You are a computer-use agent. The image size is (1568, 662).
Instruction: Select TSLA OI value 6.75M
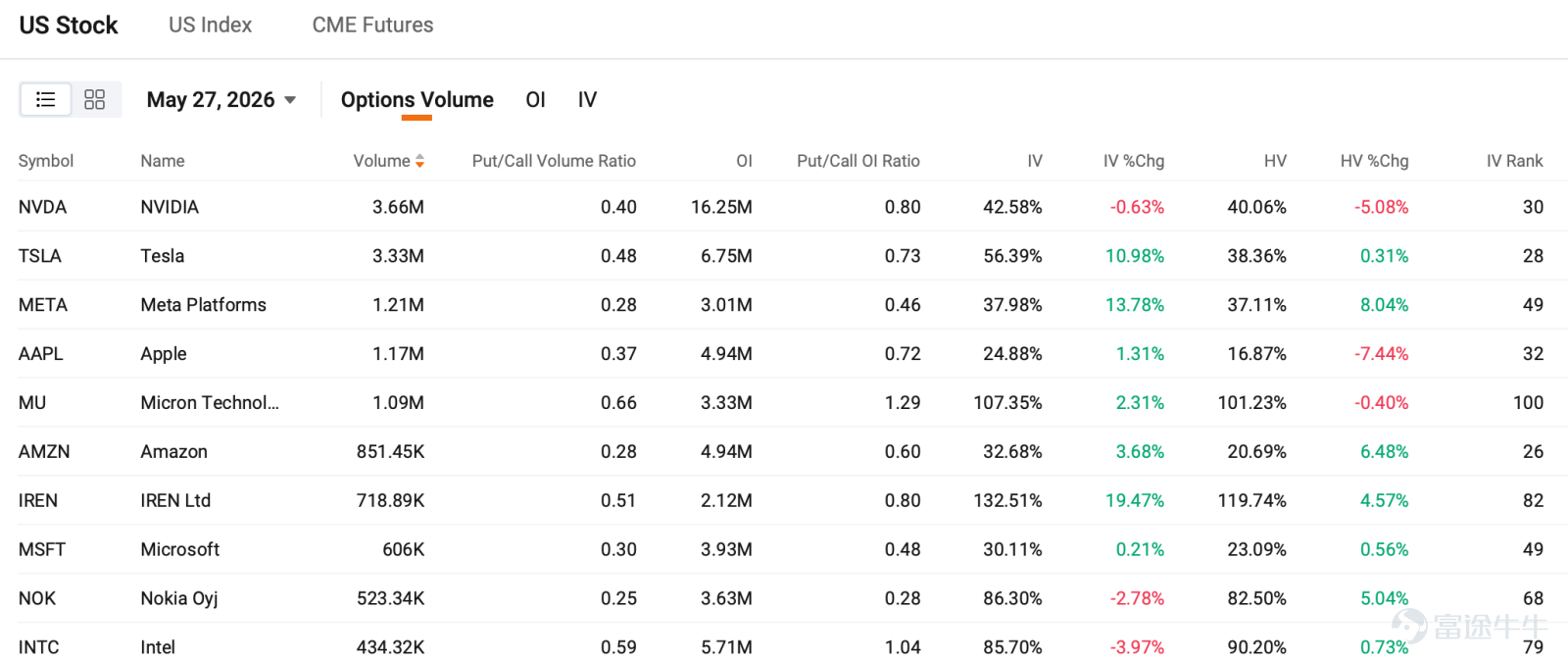[726, 256]
